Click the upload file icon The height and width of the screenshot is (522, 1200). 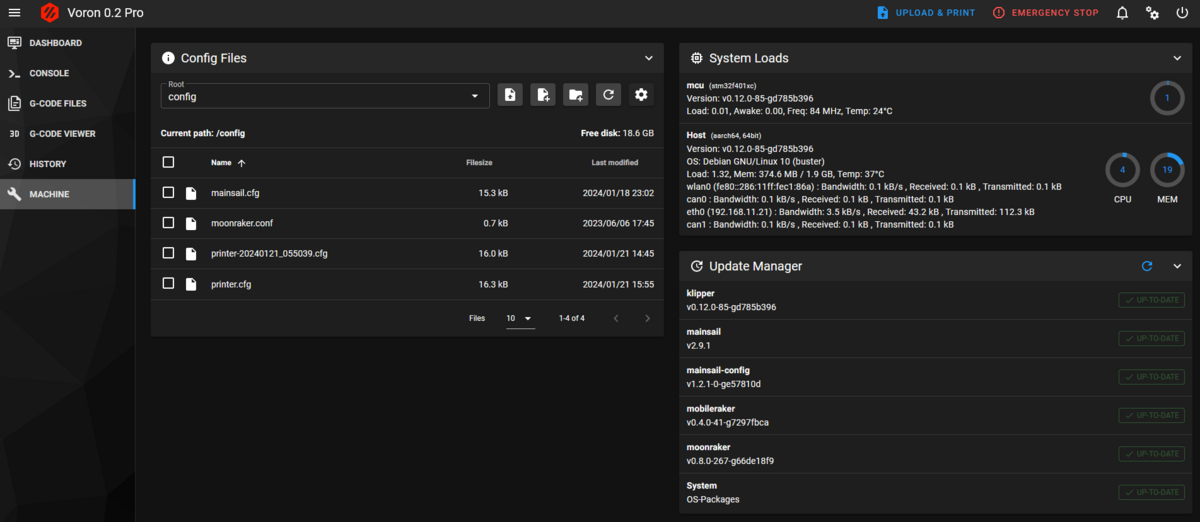510,95
